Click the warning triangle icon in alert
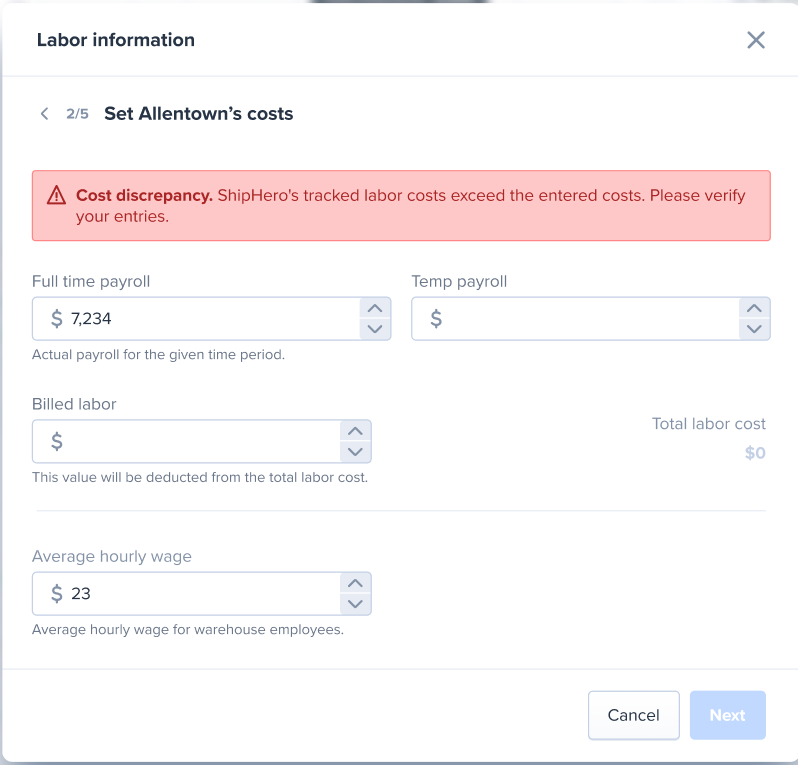 click(x=56, y=195)
